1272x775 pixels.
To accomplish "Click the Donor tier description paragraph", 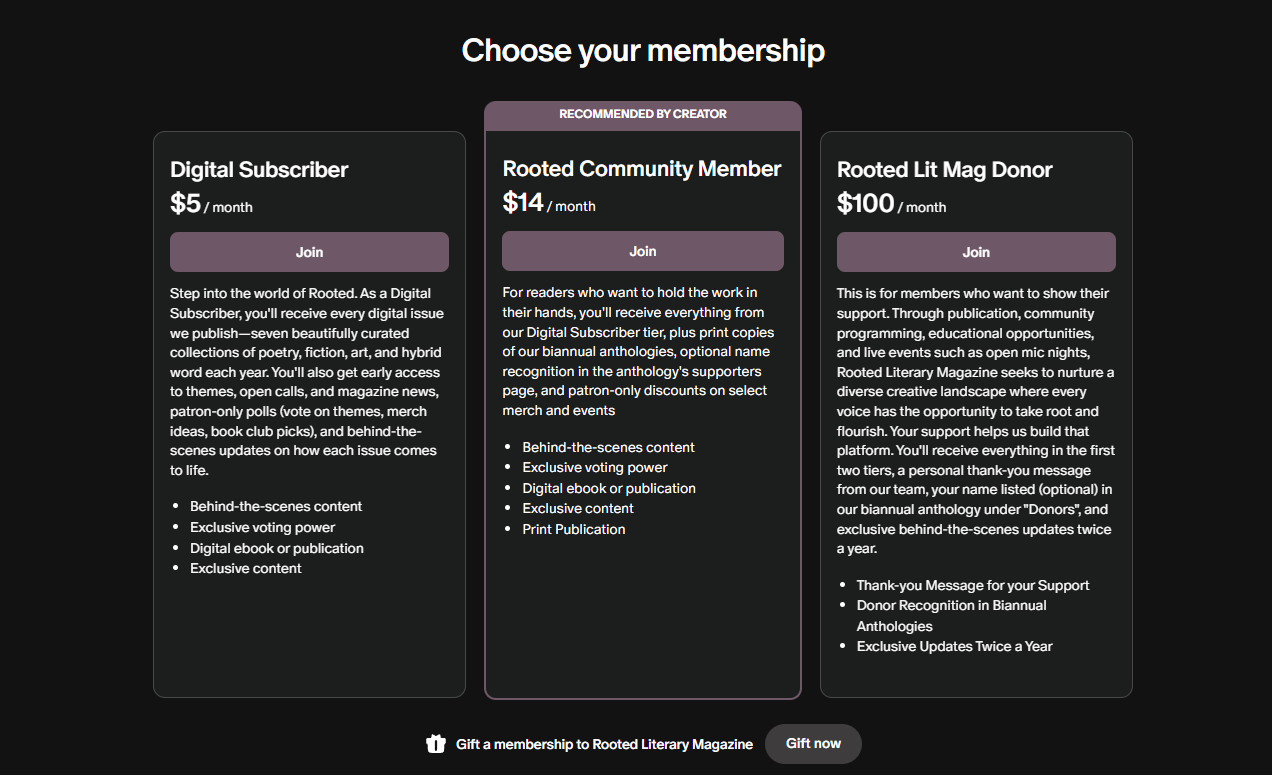I will click(975, 421).
